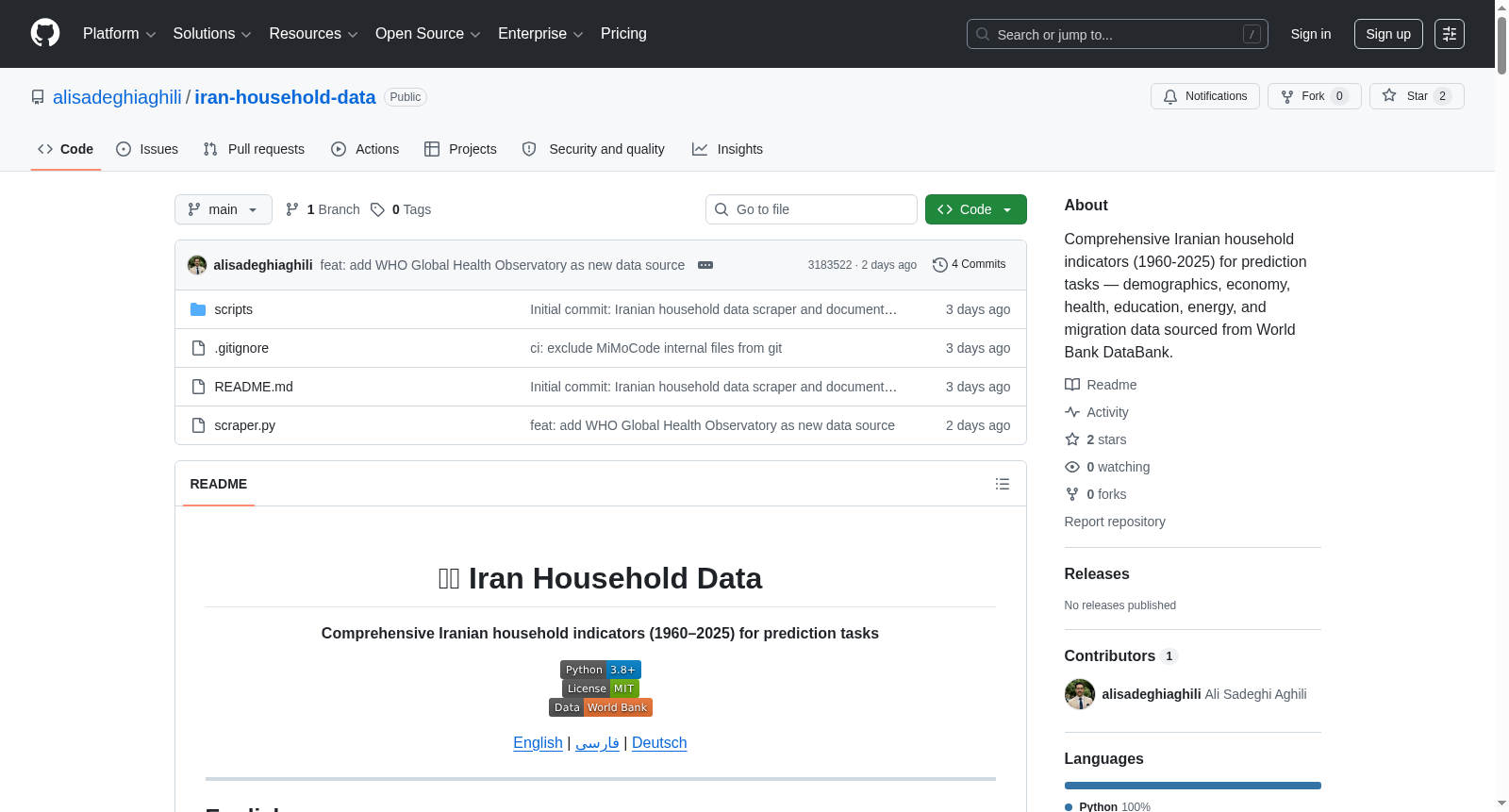Open the GitHub home logo

click(45, 34)
